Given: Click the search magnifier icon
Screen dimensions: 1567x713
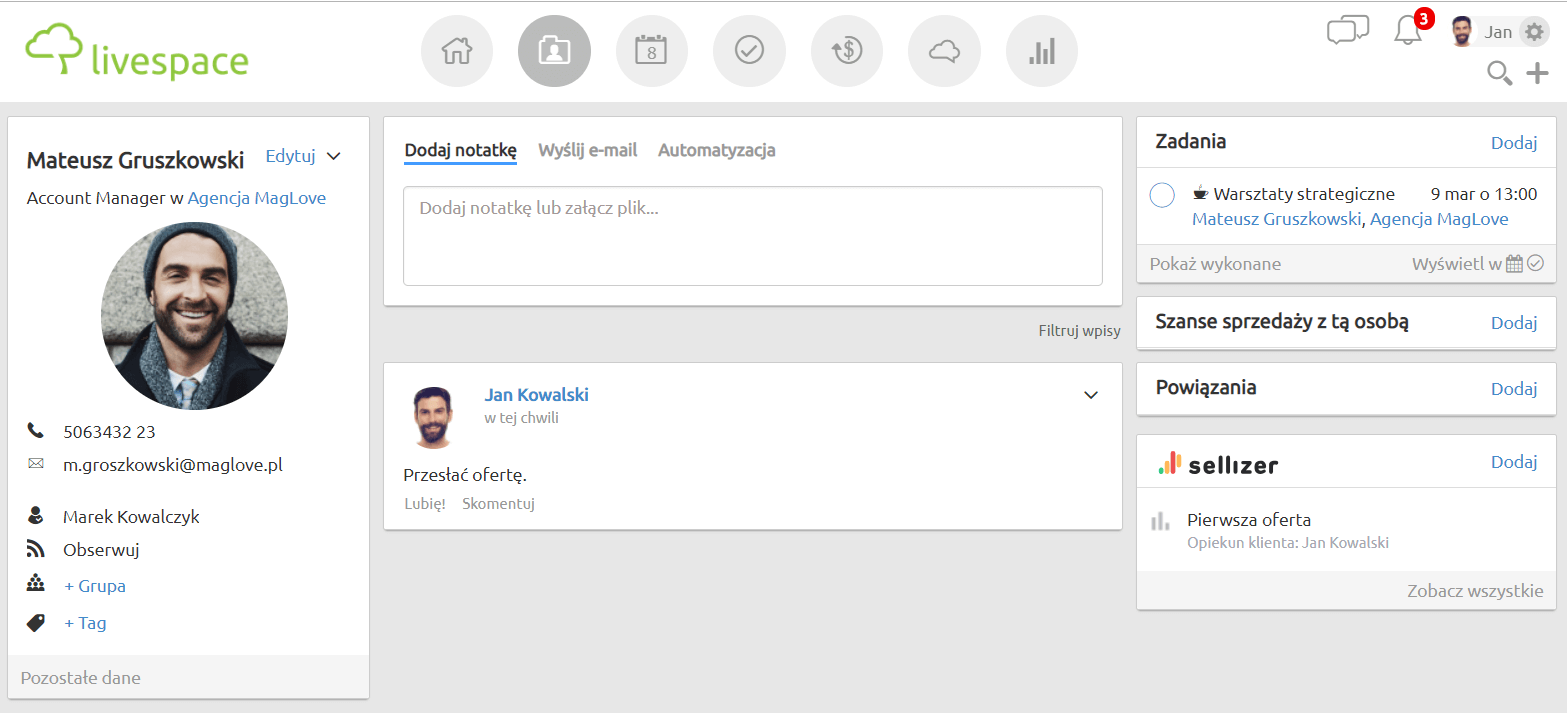Looking at the screenshot, I should pos(1499,73).
